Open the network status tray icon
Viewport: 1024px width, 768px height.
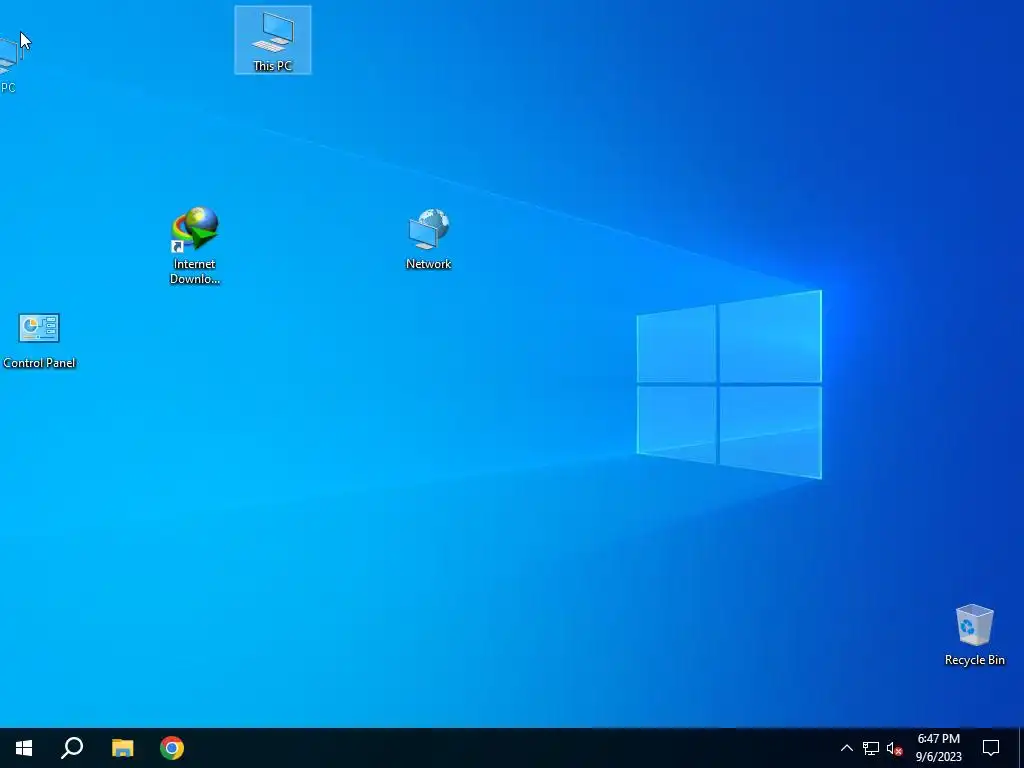[871, 748]
